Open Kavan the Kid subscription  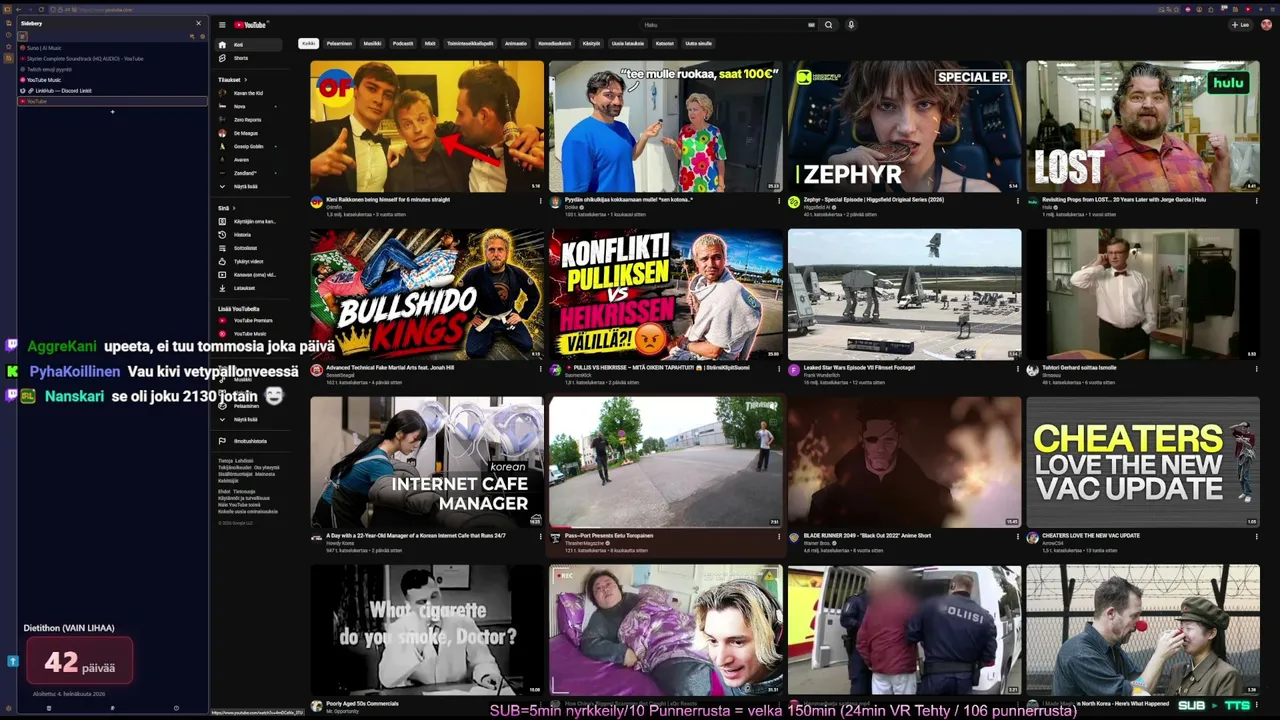click(x=250, y=93)
